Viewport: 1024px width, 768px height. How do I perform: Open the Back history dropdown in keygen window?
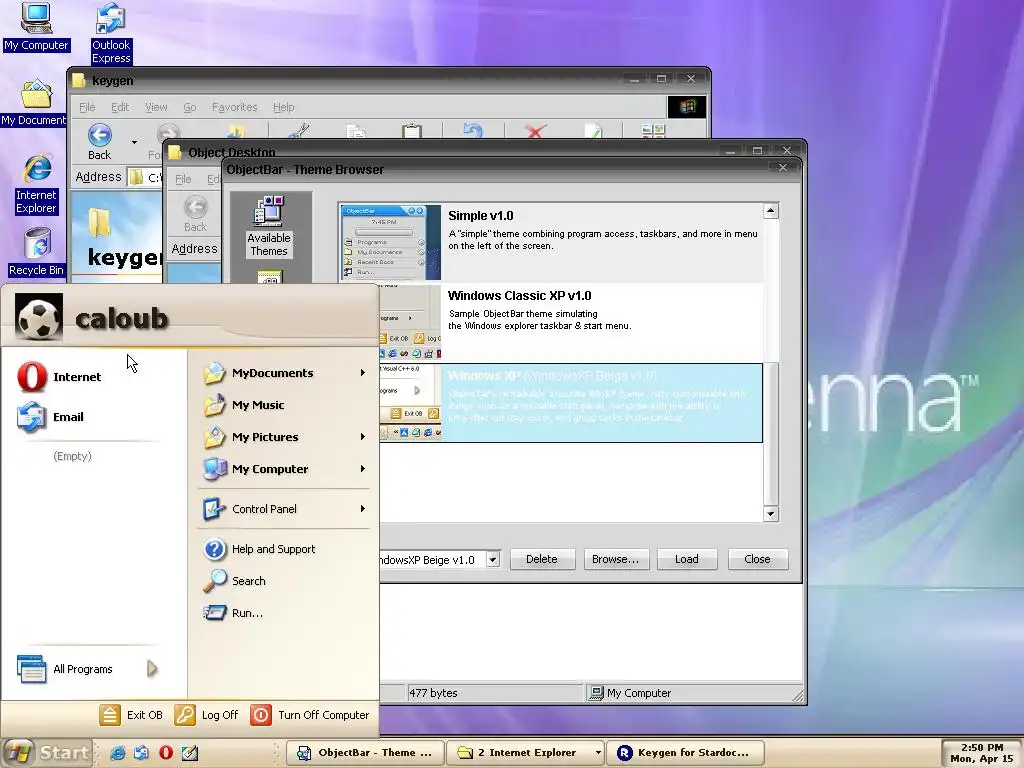(135, 142)
